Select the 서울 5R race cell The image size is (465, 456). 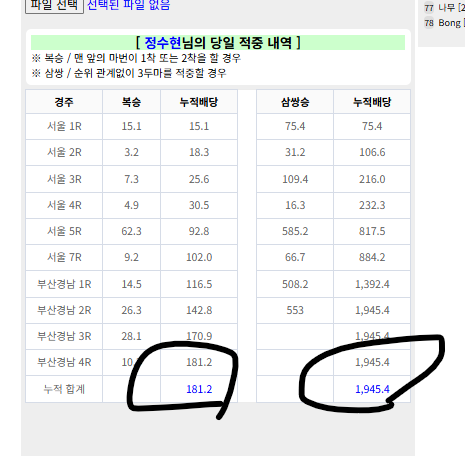coord(64,231)
